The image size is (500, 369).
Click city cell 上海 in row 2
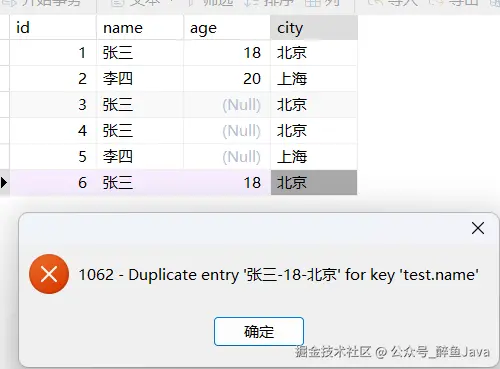pos(314,79)
